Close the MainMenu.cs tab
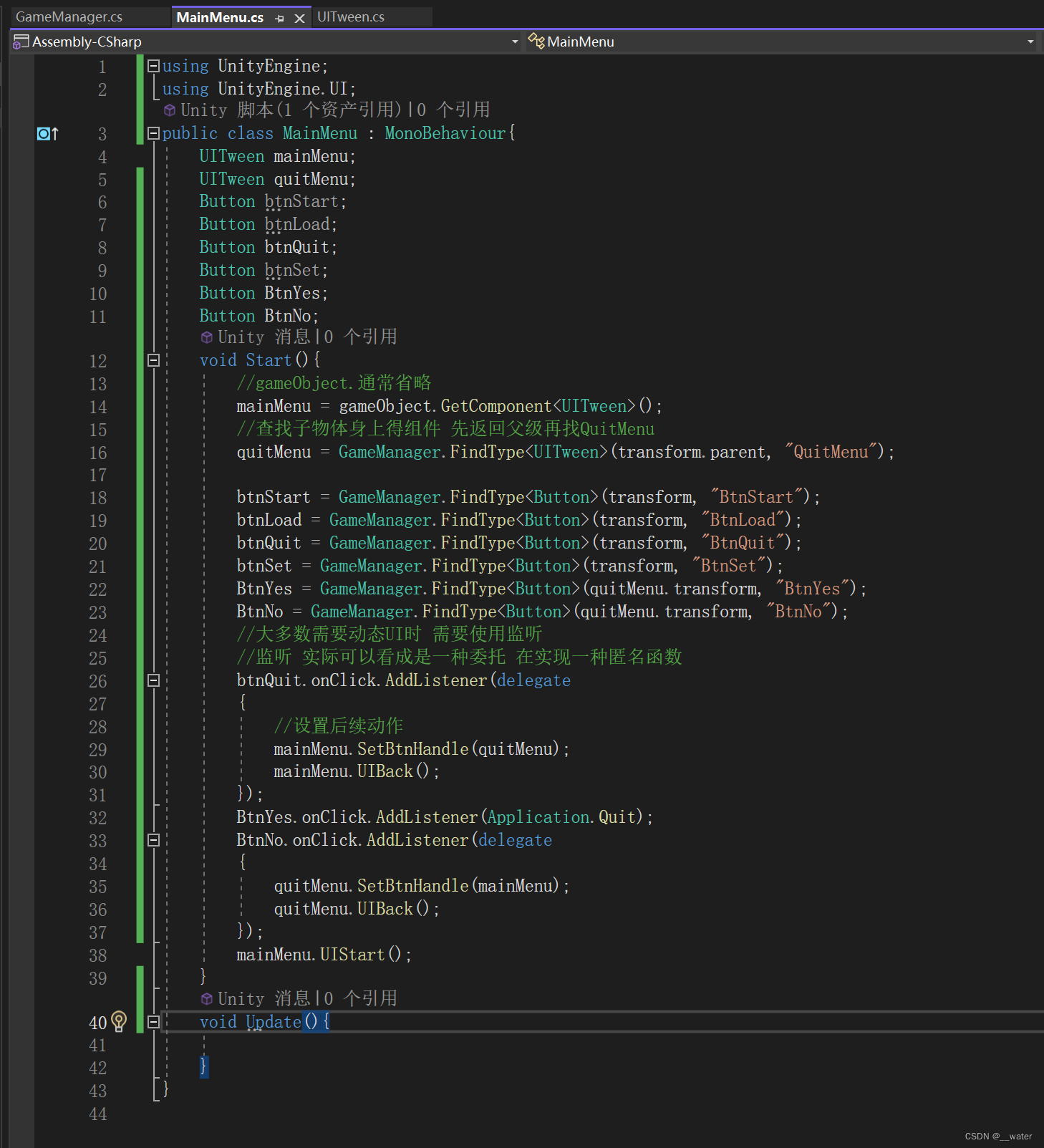Screen dimensions: 1044x1148 (x=300, y=19)
